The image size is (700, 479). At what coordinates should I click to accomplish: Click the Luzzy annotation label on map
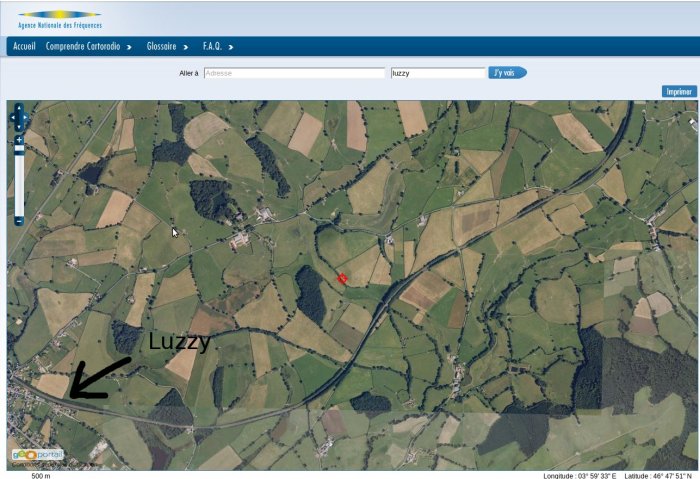(x=179, y=342)
